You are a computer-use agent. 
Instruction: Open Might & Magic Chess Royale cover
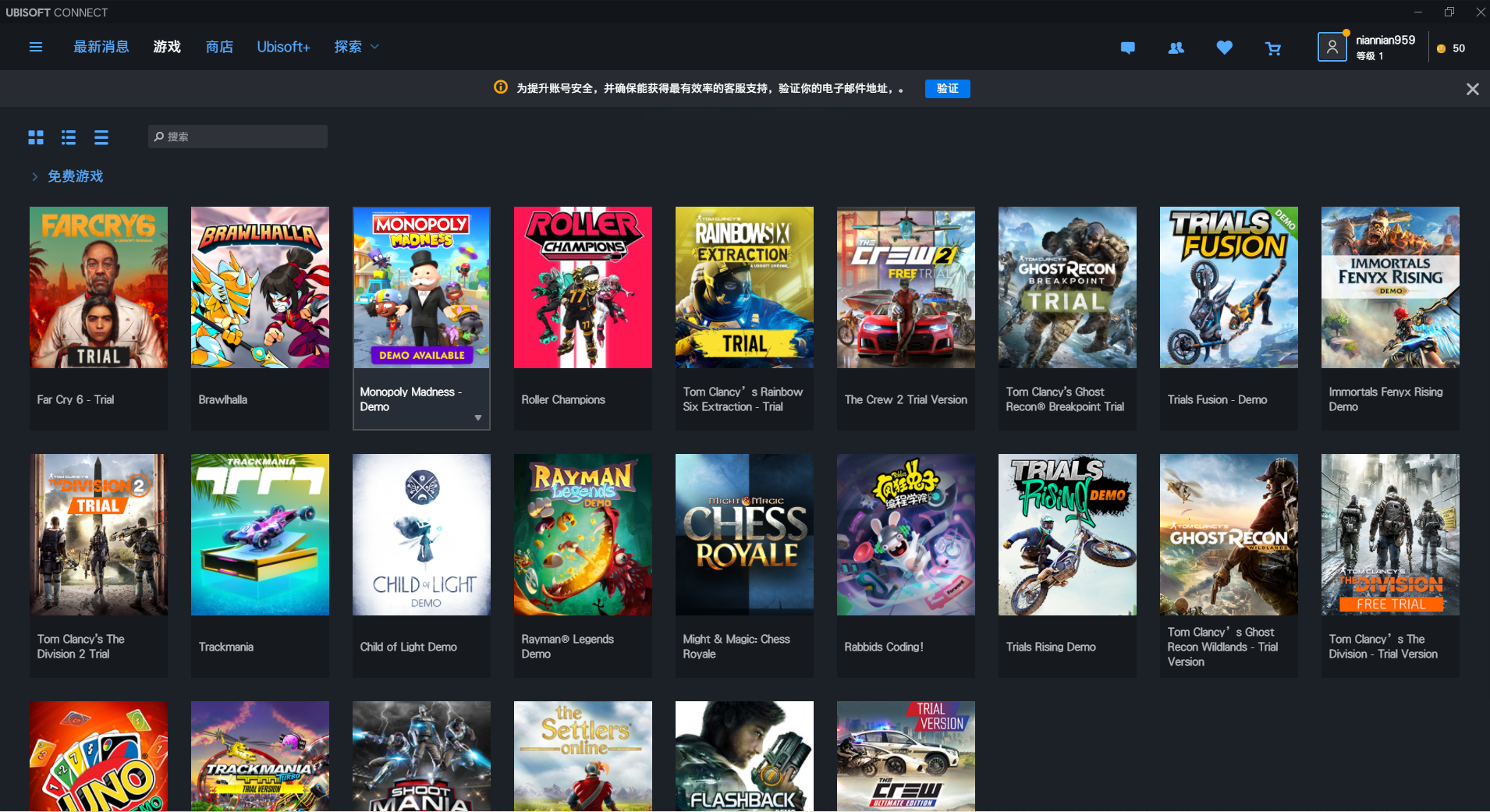coord(744,534)
